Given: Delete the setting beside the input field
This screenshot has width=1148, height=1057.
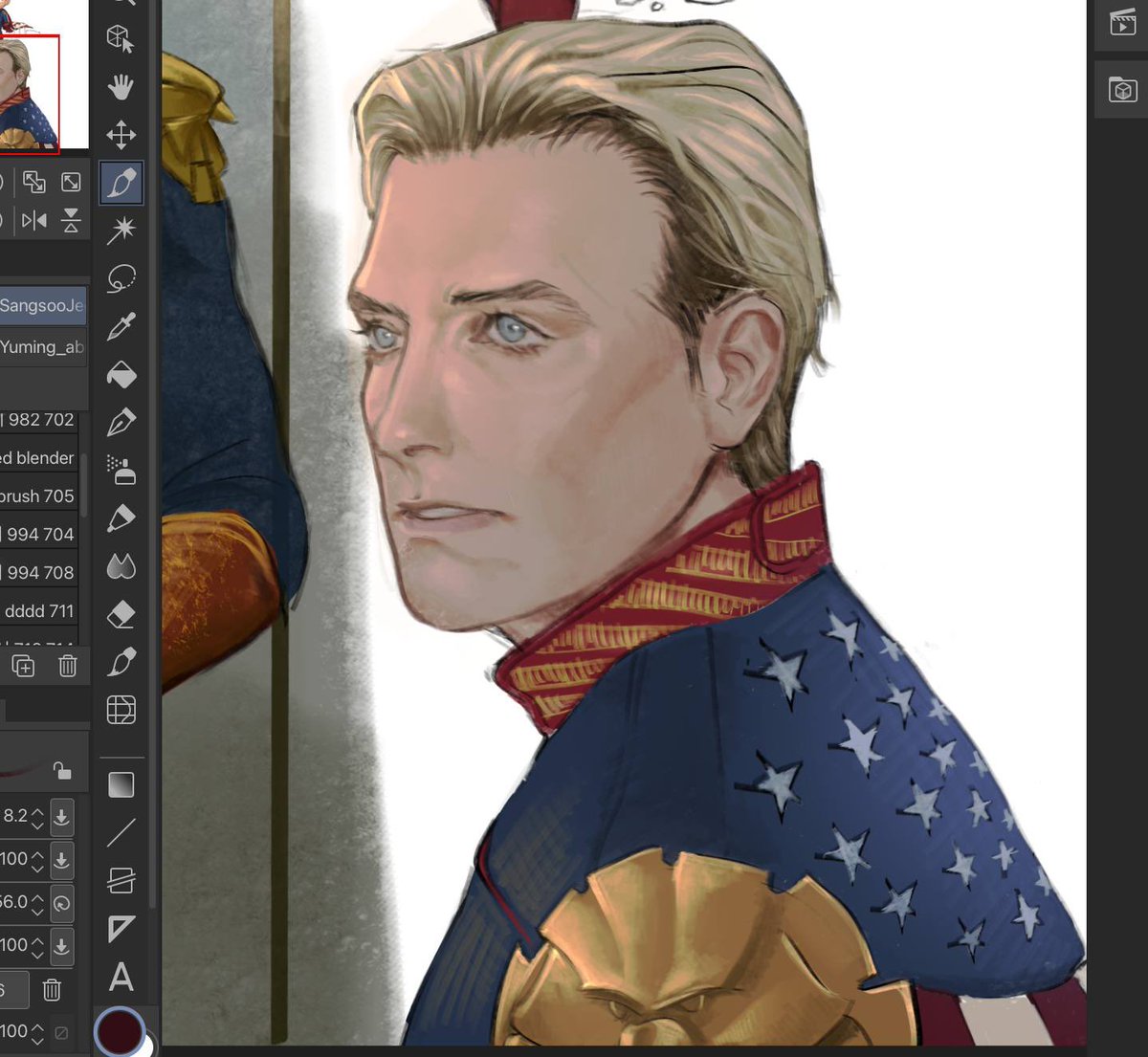Looking at the screenshot, I should (x=53, y=990).
